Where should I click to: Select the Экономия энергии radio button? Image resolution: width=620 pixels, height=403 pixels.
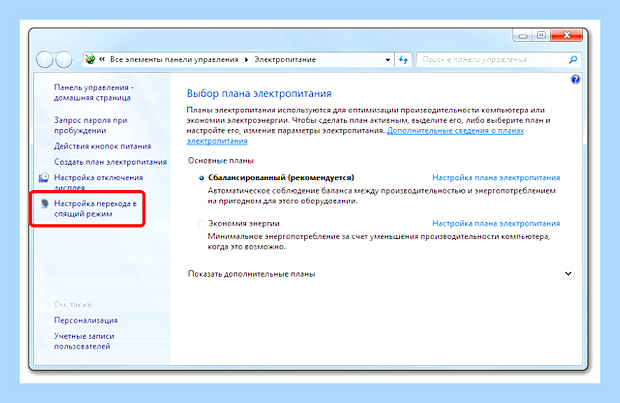[x=201, y=224]
